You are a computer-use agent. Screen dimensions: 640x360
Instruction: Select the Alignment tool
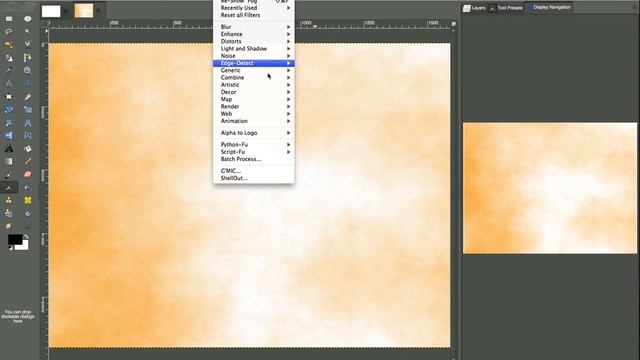(x=9, y=97)
